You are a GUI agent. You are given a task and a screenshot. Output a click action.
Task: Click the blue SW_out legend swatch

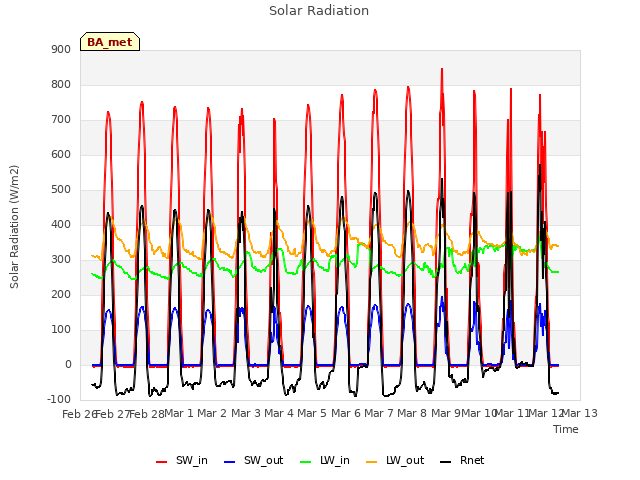pyautogui.click(x=230, y=462)
